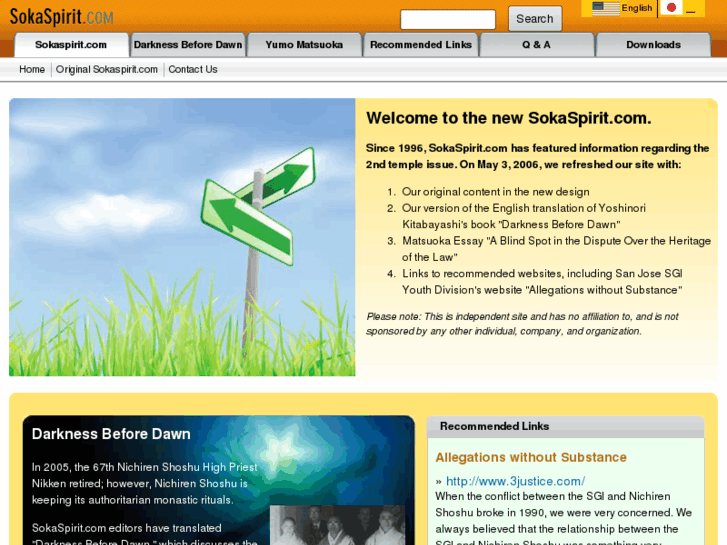Image resolution: width=727 pixels, height=545 pixels.
Task: Click the Recommended Links panel header
Action: tap(566, 426)
